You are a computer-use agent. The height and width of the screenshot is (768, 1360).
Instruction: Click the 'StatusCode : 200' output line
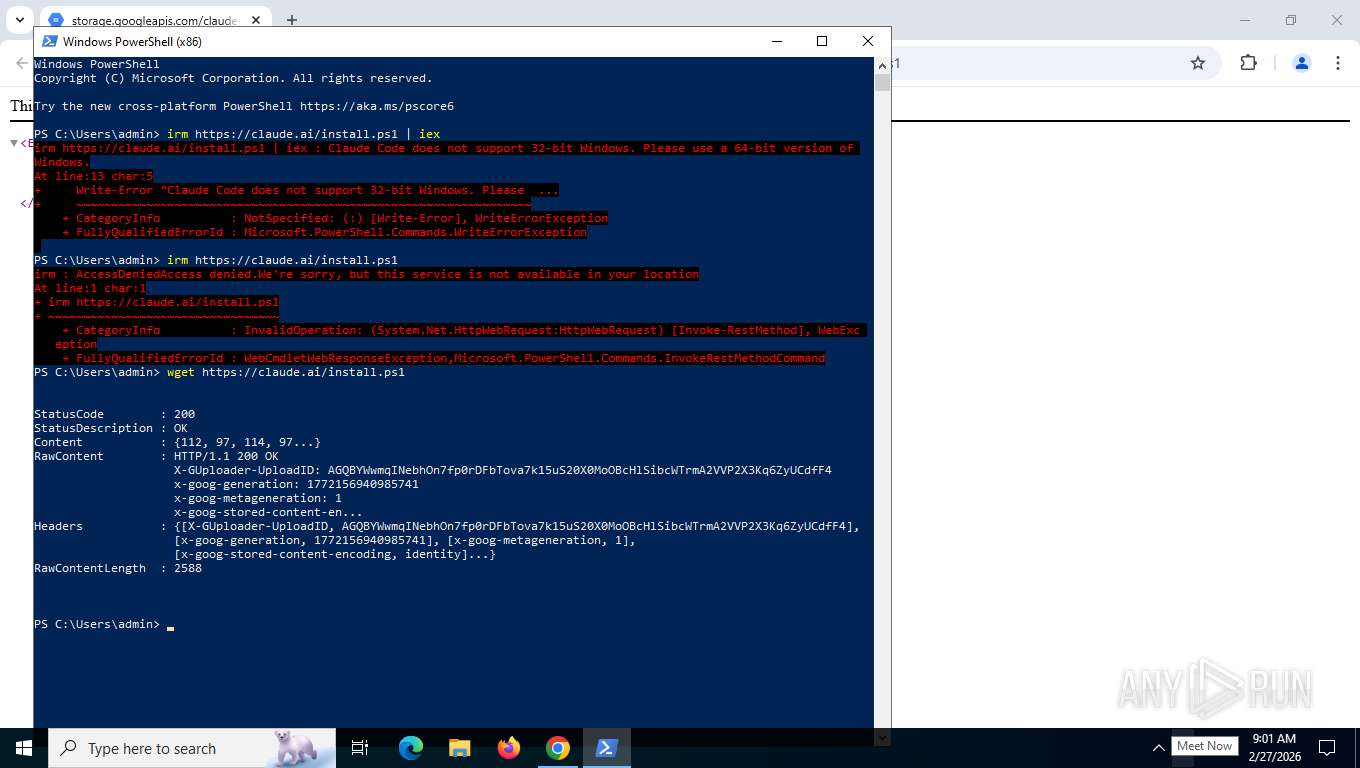[x=114, y=414]
